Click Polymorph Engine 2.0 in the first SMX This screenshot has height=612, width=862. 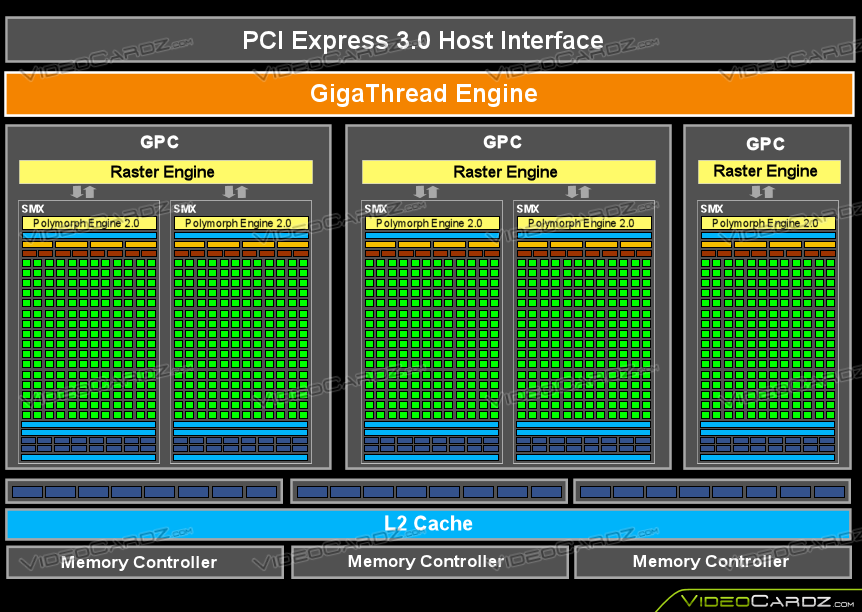tap(88, 223)
